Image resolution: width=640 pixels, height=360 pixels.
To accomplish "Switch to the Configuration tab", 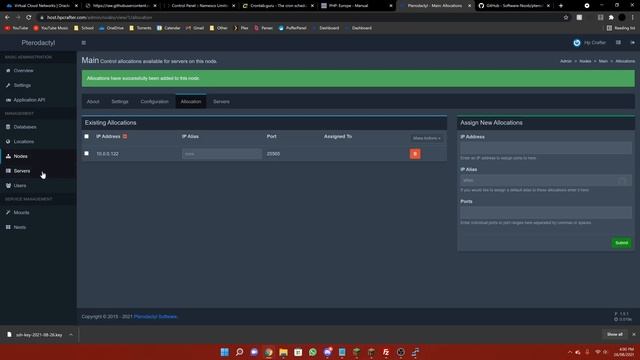I will pyautogui.click(x=154, y=102).
